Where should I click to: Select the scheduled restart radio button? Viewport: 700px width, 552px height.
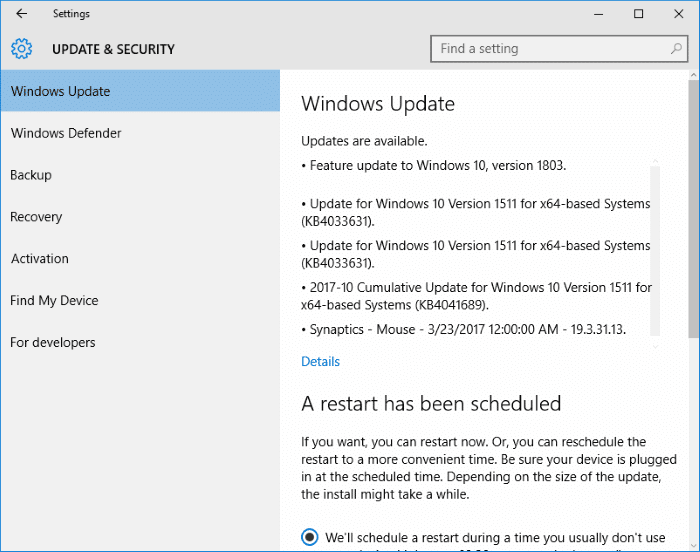click(310, 537)
